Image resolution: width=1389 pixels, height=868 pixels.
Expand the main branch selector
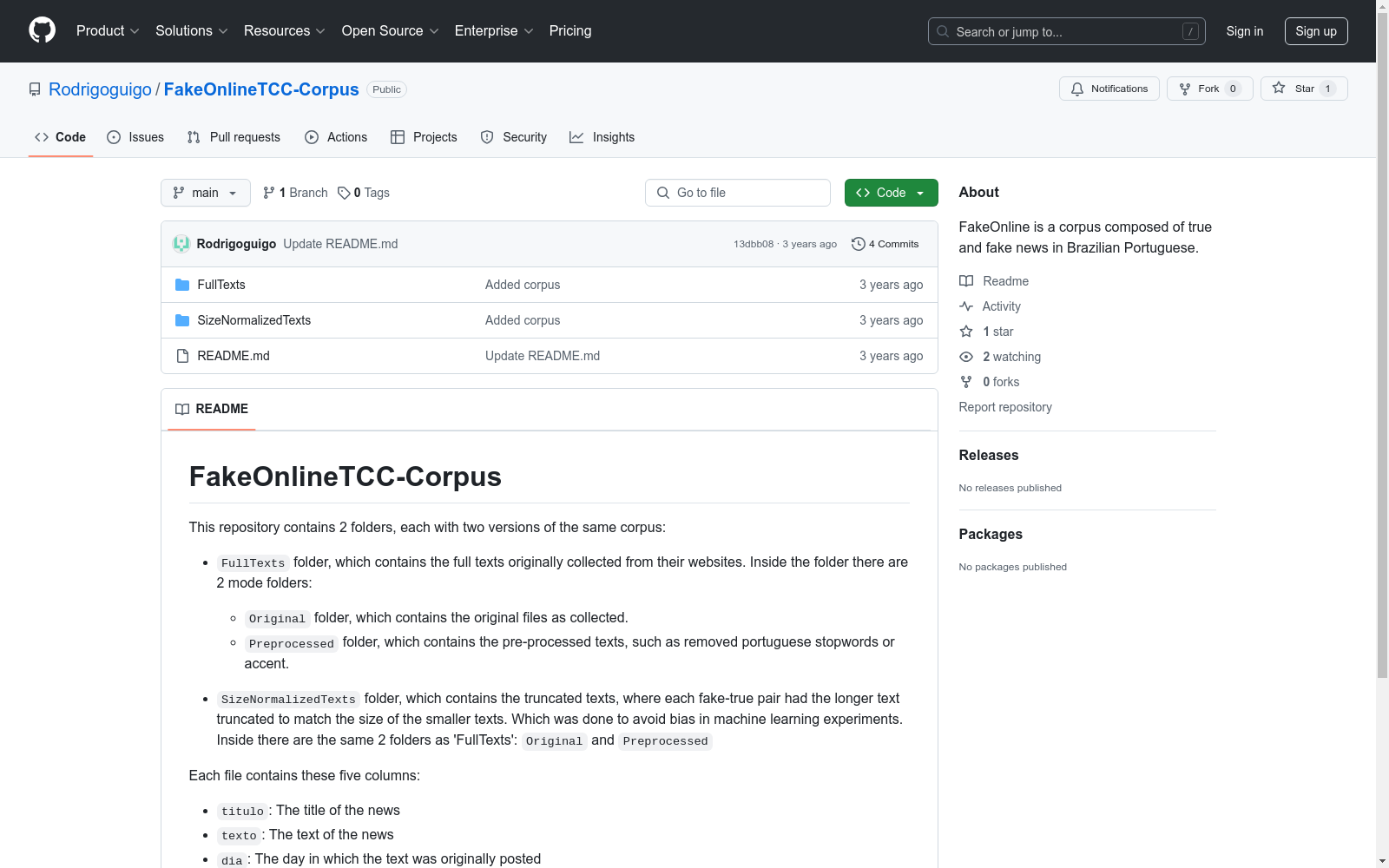206,193
